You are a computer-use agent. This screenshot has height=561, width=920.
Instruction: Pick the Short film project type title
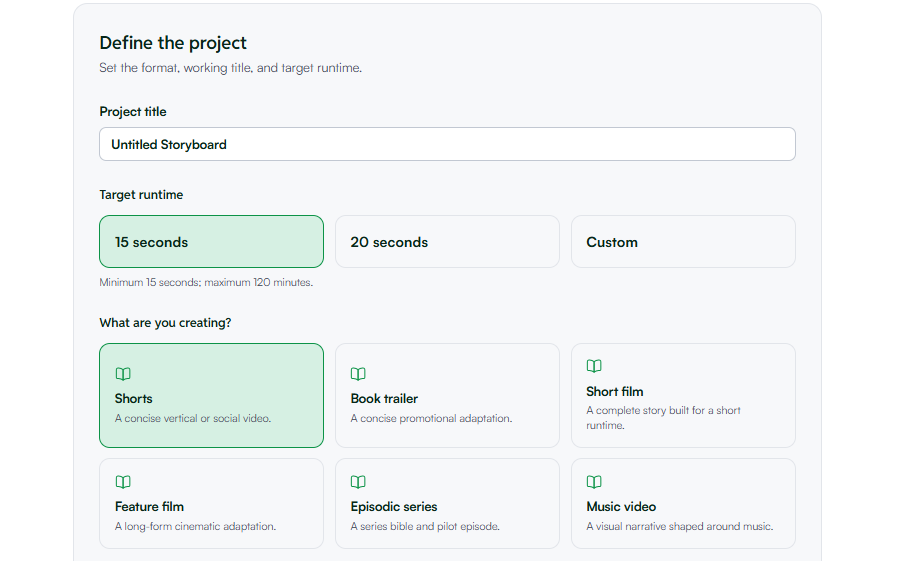[614, 391]
